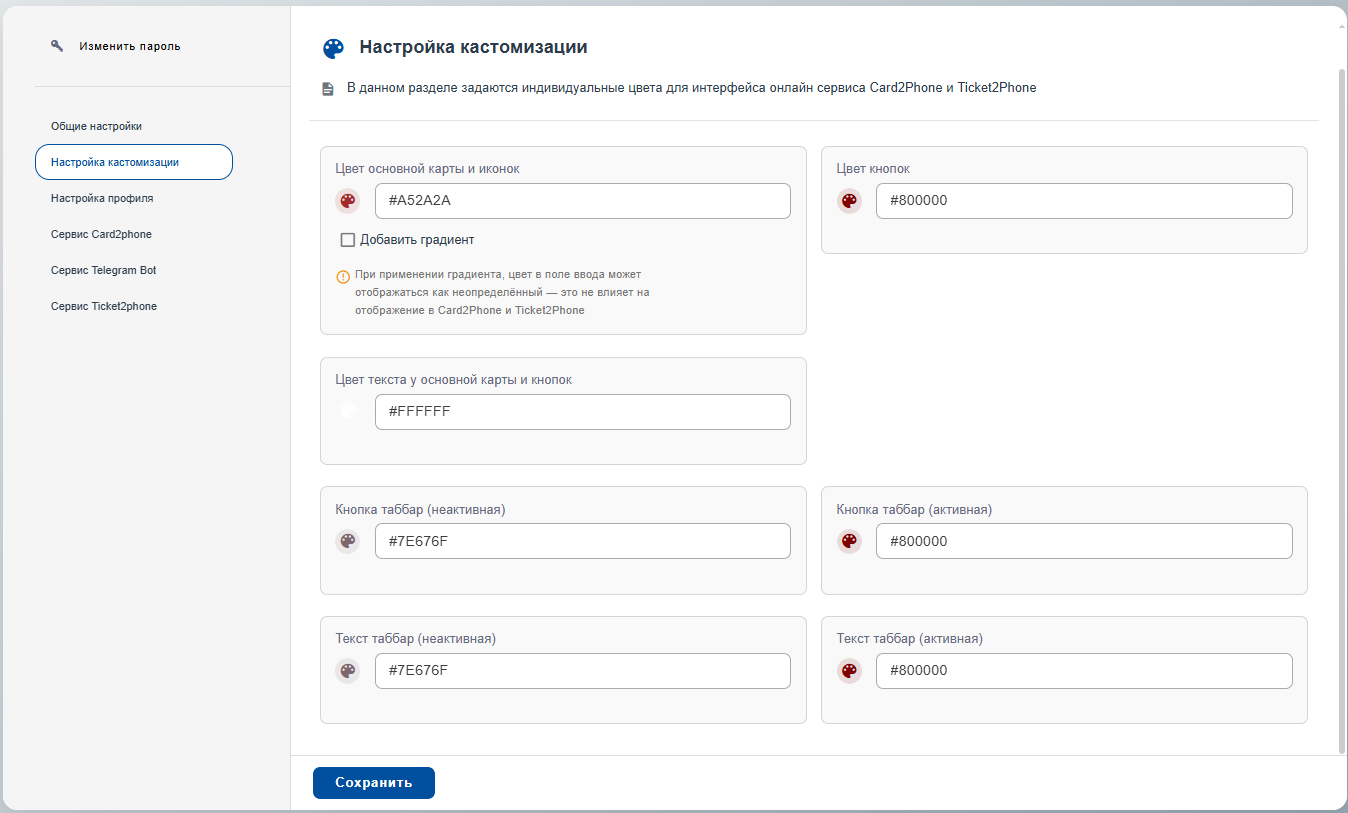Click the document icon before the section description
Viewport: 1348px width, 813px height.
coord(328,89)
